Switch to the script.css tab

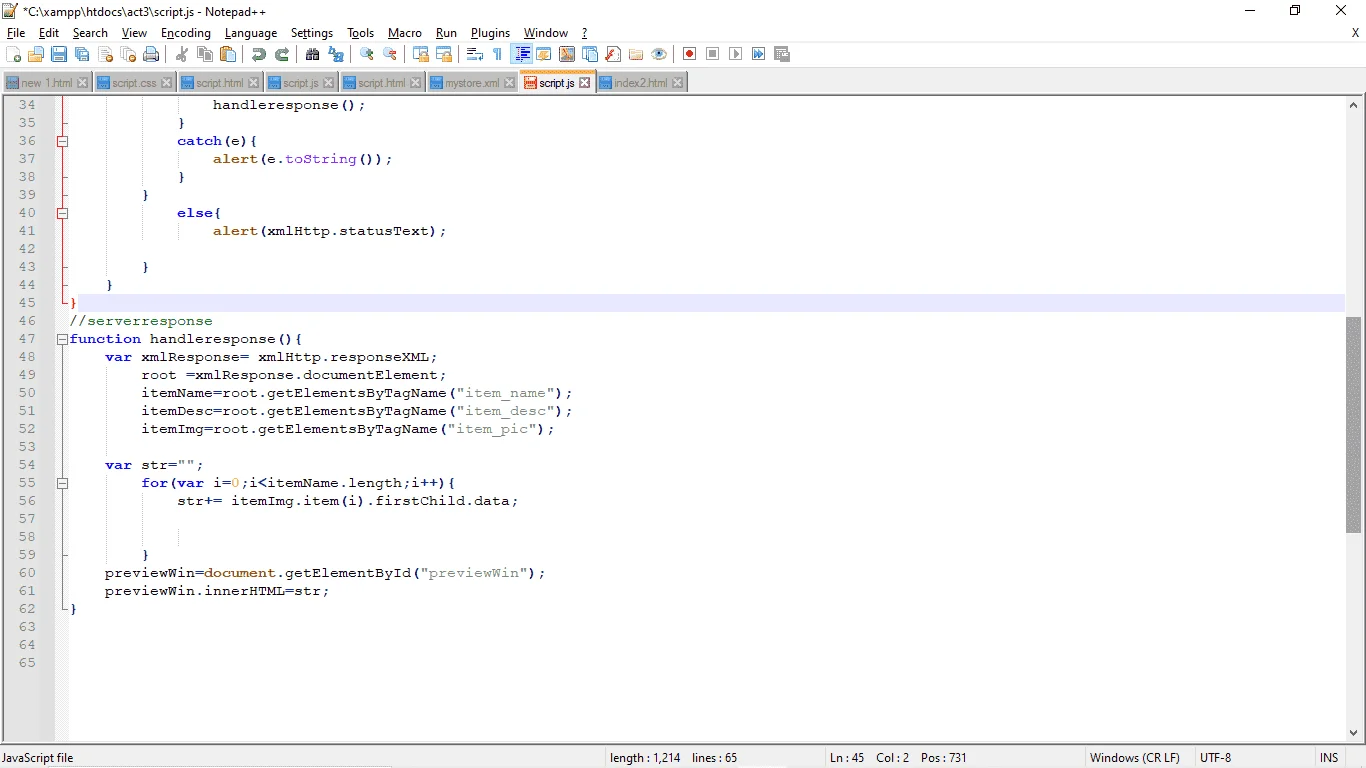tap(134, 83)
